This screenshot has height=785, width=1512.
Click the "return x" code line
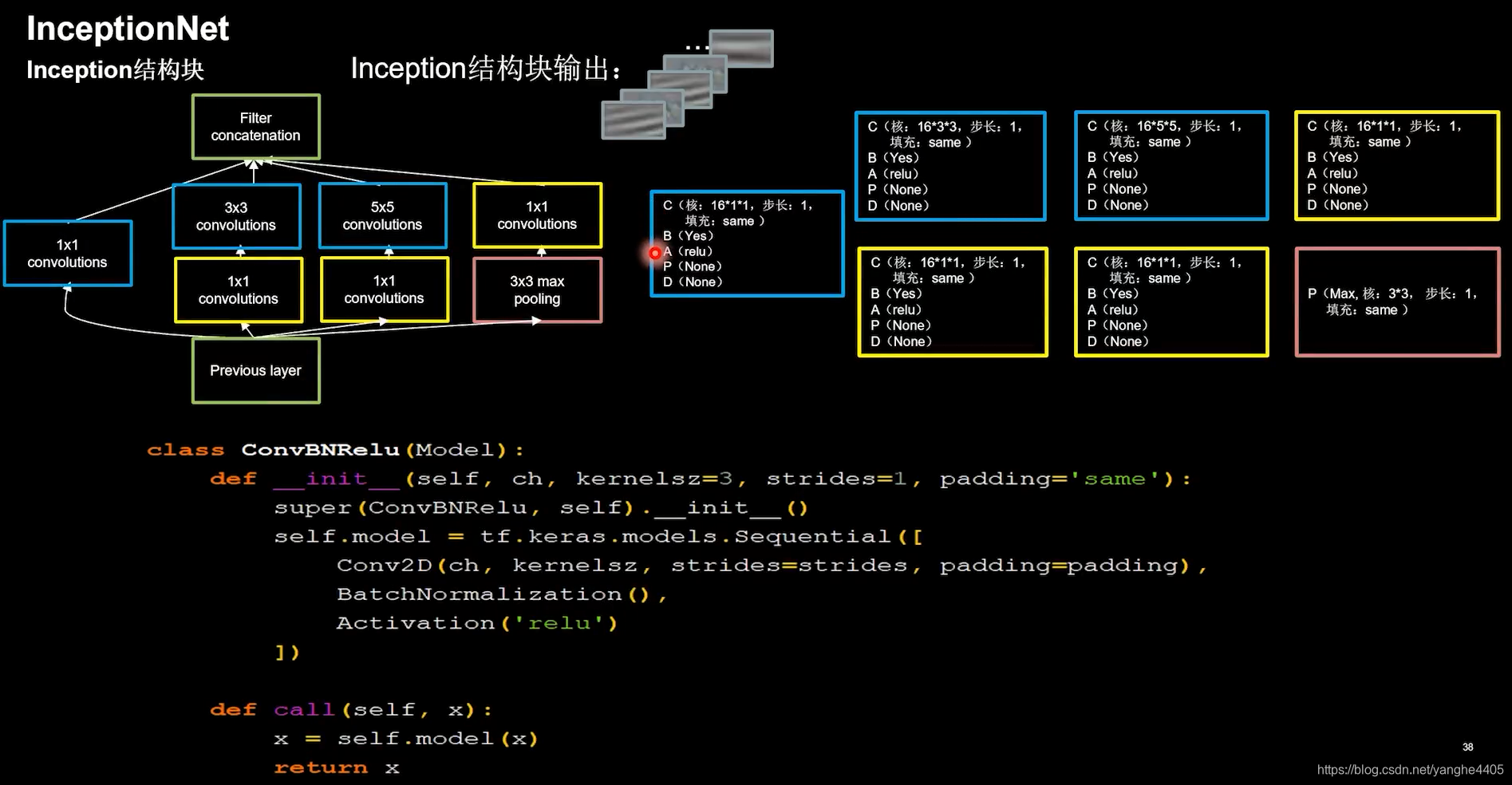[337, 767]
